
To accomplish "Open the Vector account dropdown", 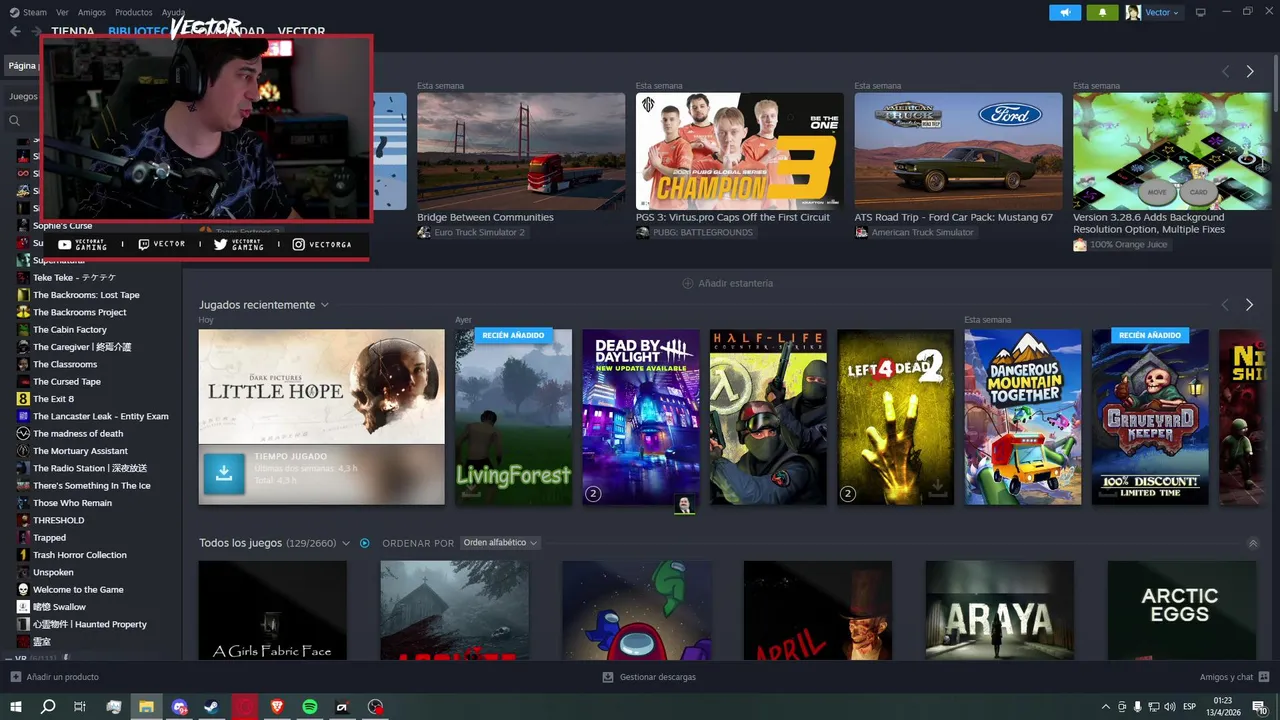I will (x=1163, y=12).
